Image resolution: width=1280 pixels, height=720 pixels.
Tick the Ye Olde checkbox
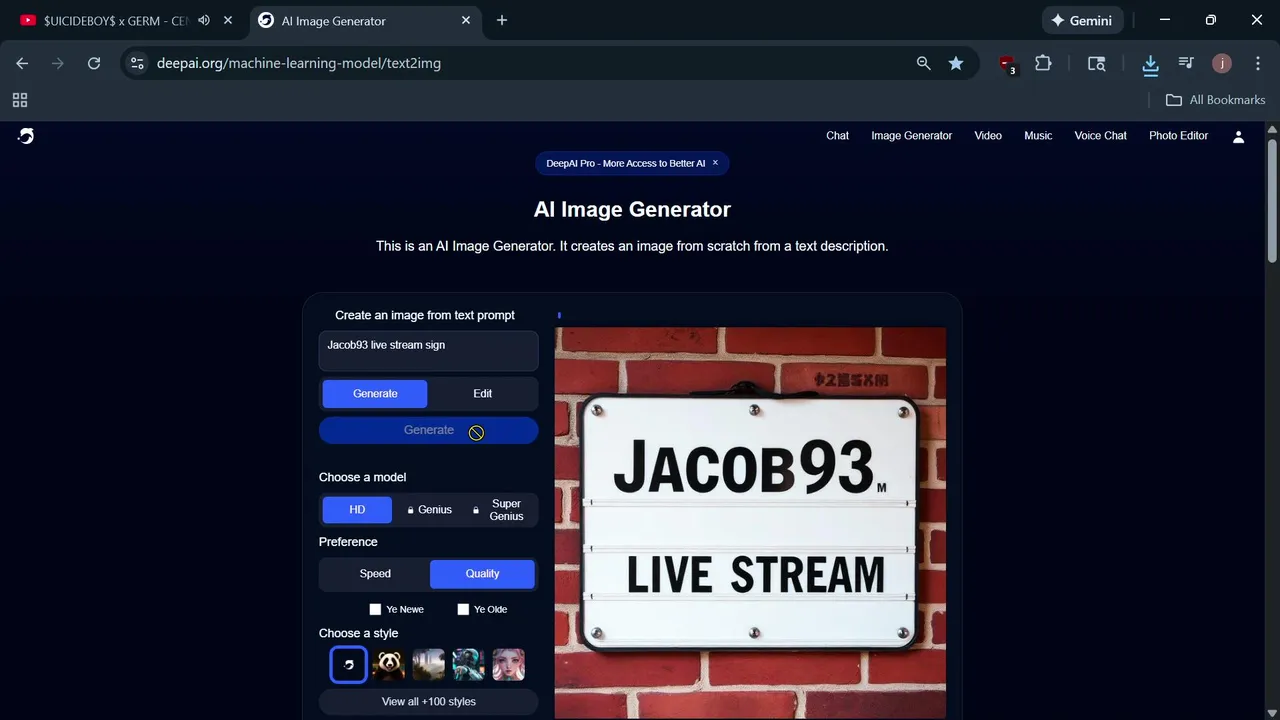pos(463,609)
